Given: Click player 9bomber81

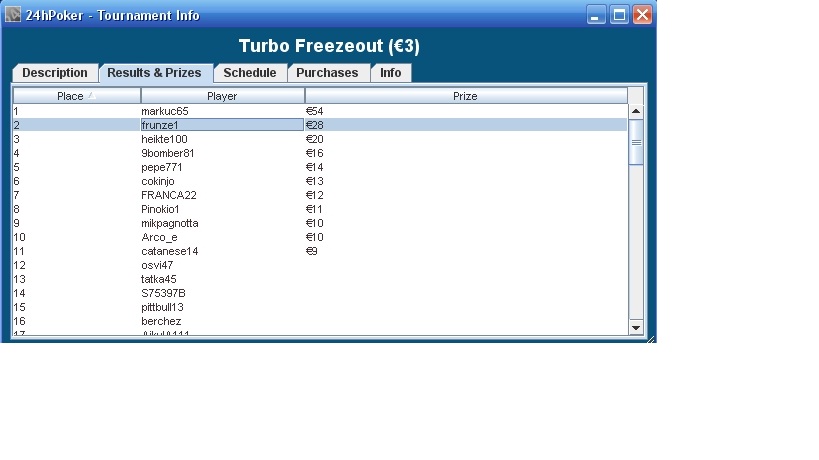Looking at the screenshot, I should (167, 153).
